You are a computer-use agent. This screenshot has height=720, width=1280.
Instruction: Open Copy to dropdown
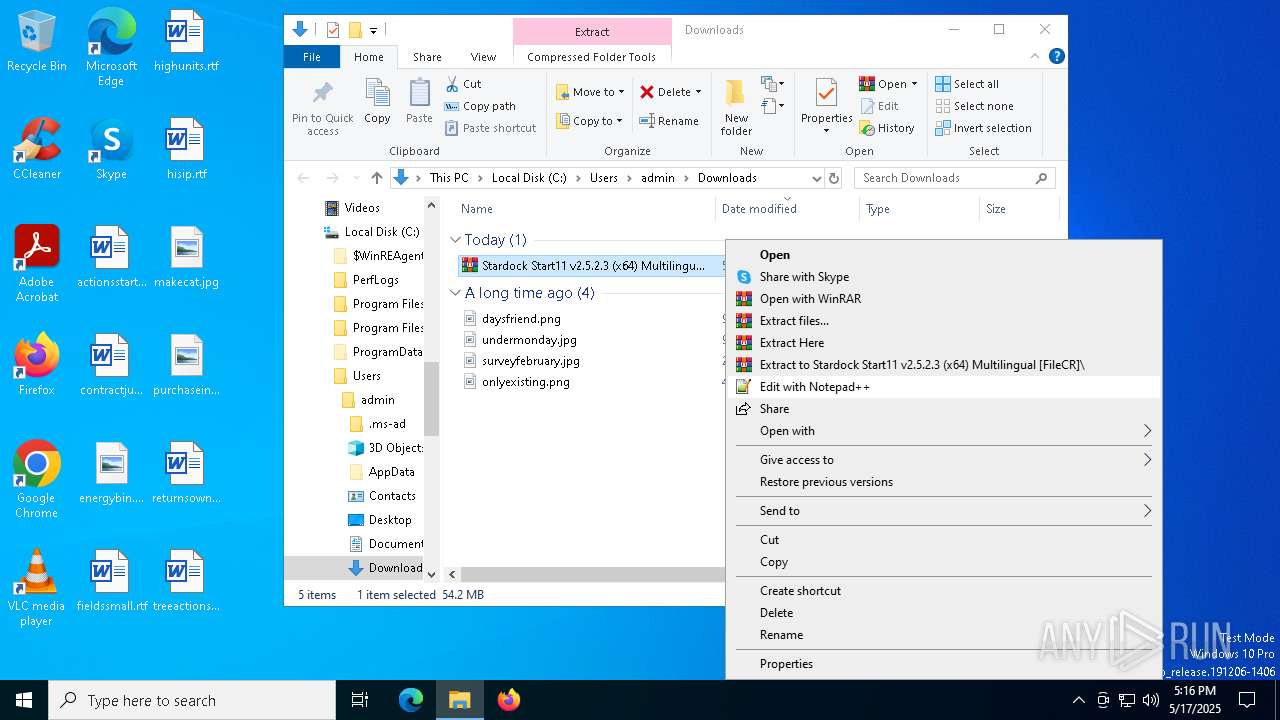[590, 121]
